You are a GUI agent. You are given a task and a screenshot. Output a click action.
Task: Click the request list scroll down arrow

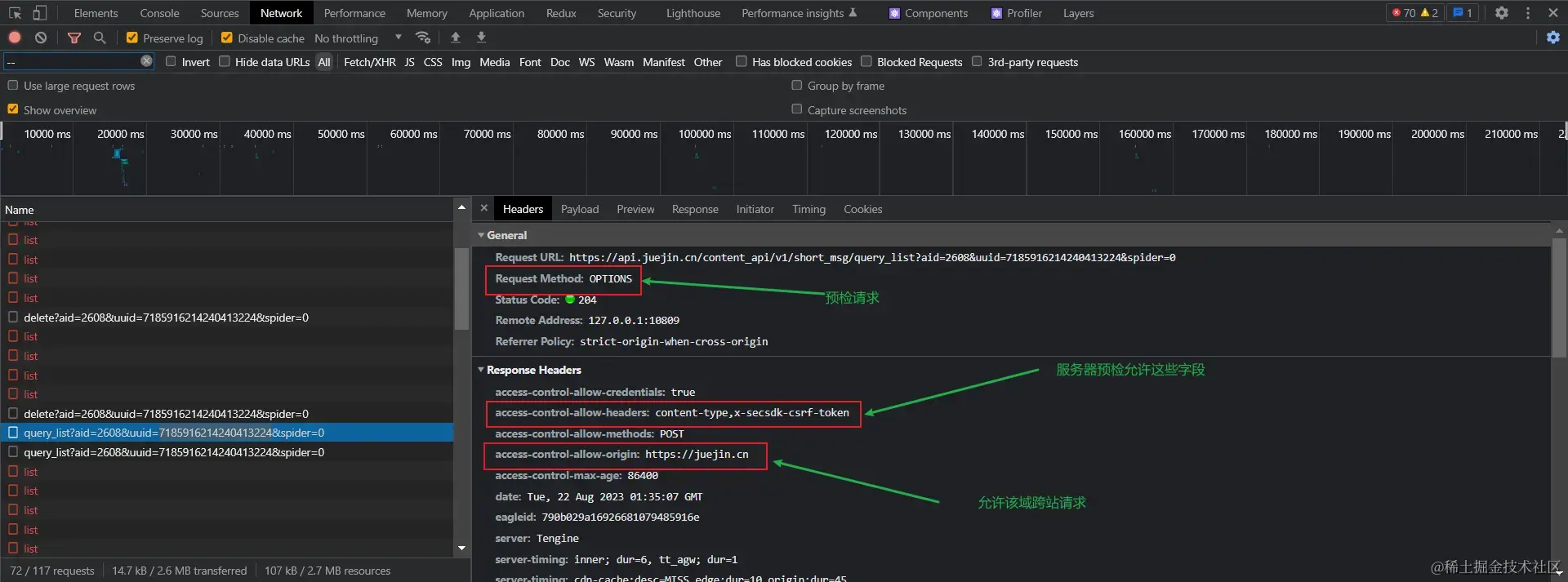coord(461,549)
